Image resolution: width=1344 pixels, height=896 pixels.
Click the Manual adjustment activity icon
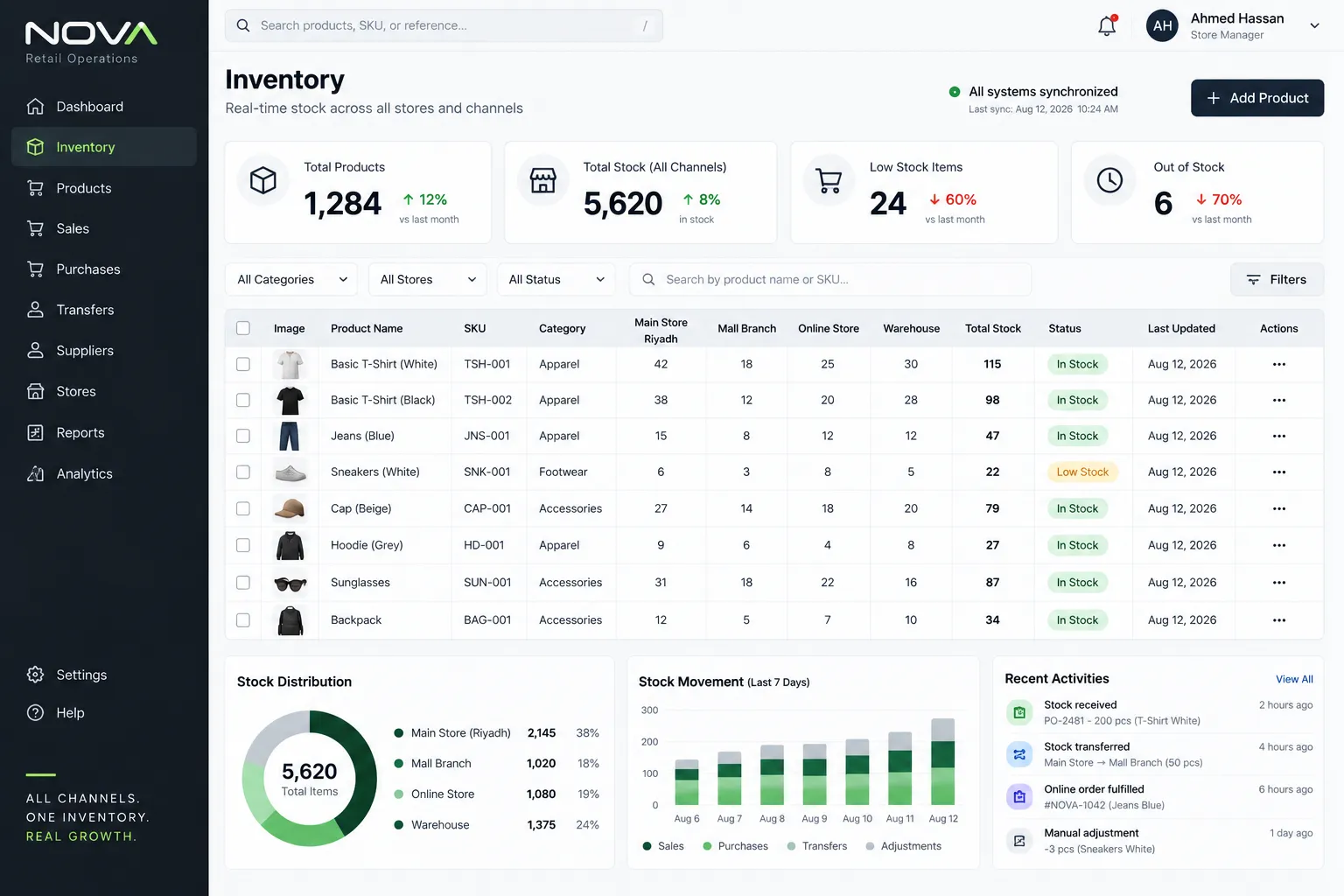tap(1019, 841)
